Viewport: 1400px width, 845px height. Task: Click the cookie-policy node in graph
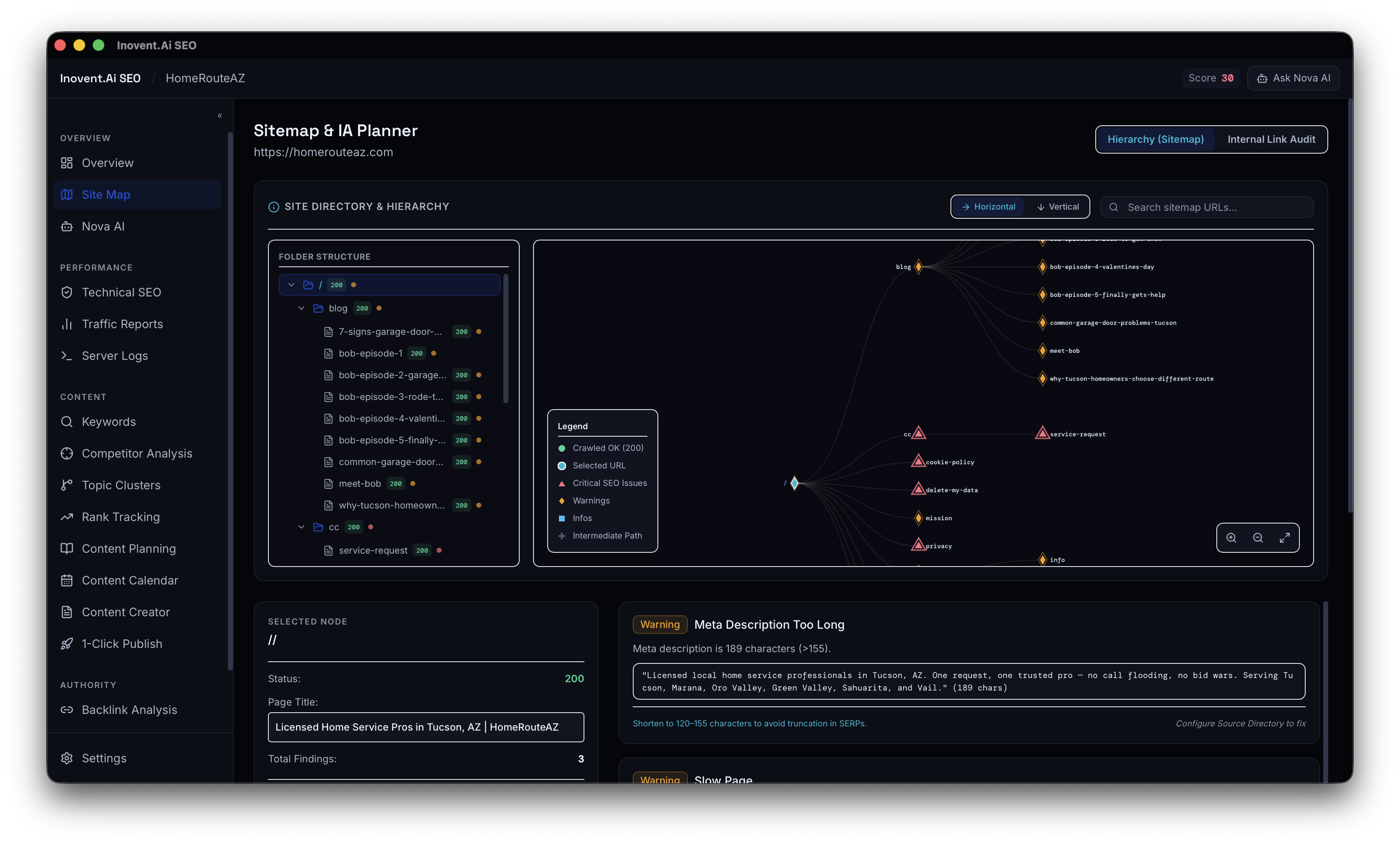[x=918, y=461]
